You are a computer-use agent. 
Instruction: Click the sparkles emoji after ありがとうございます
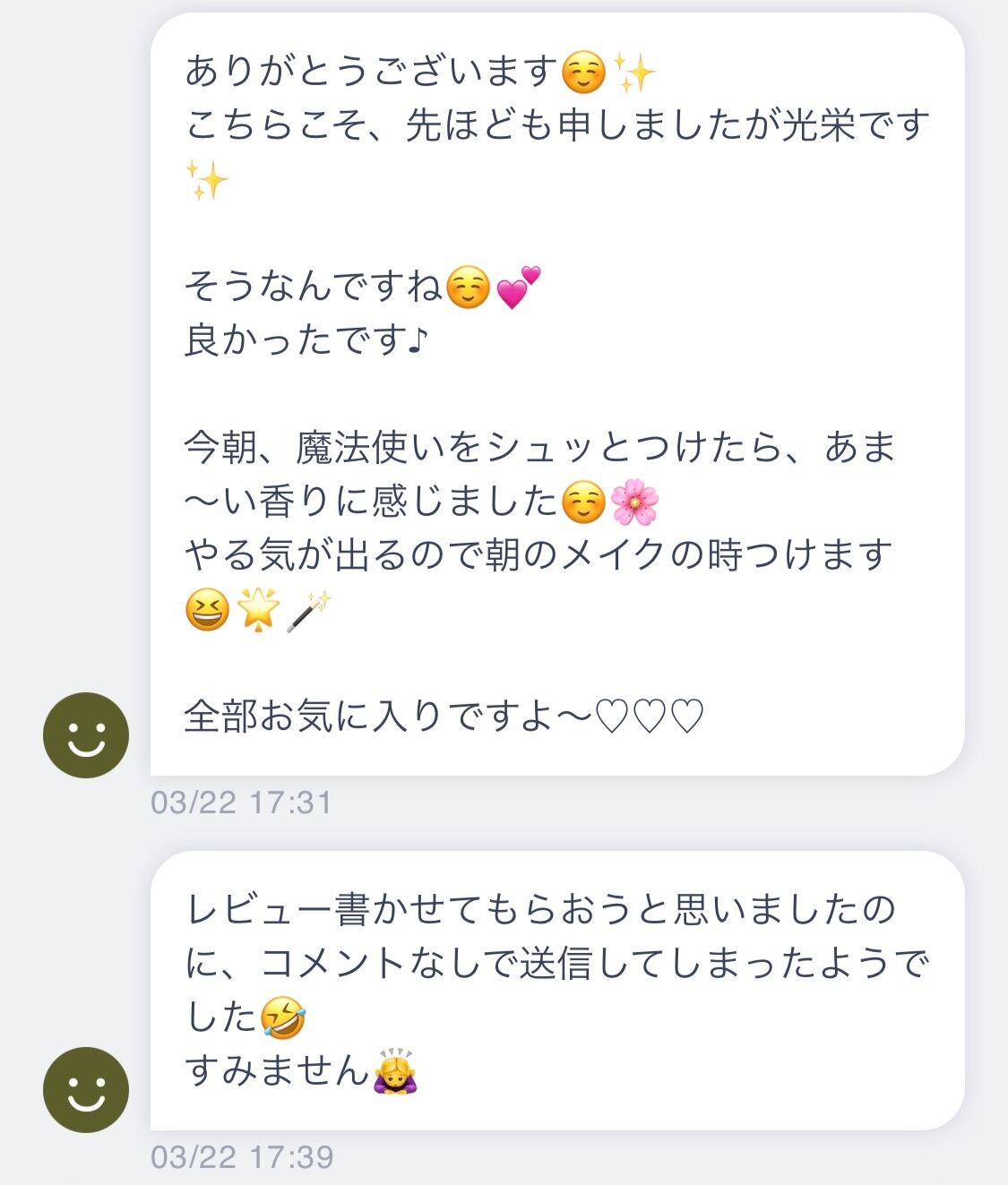635,73
